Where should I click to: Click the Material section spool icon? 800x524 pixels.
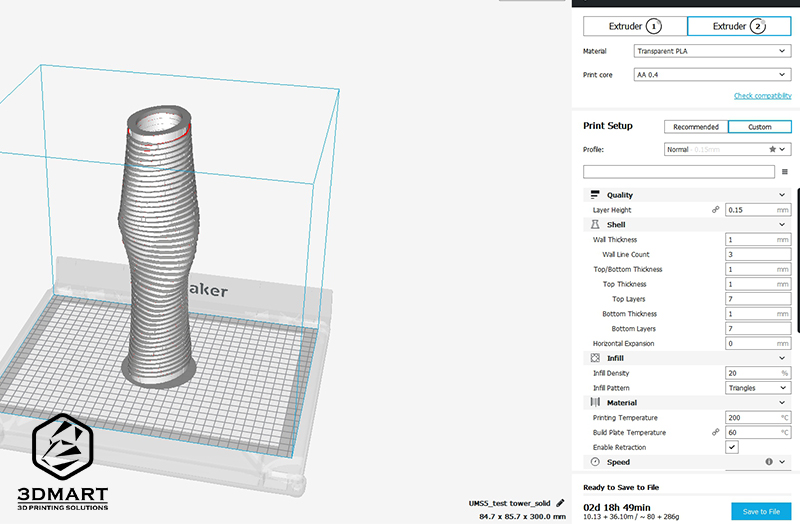[x=595, y=402]
